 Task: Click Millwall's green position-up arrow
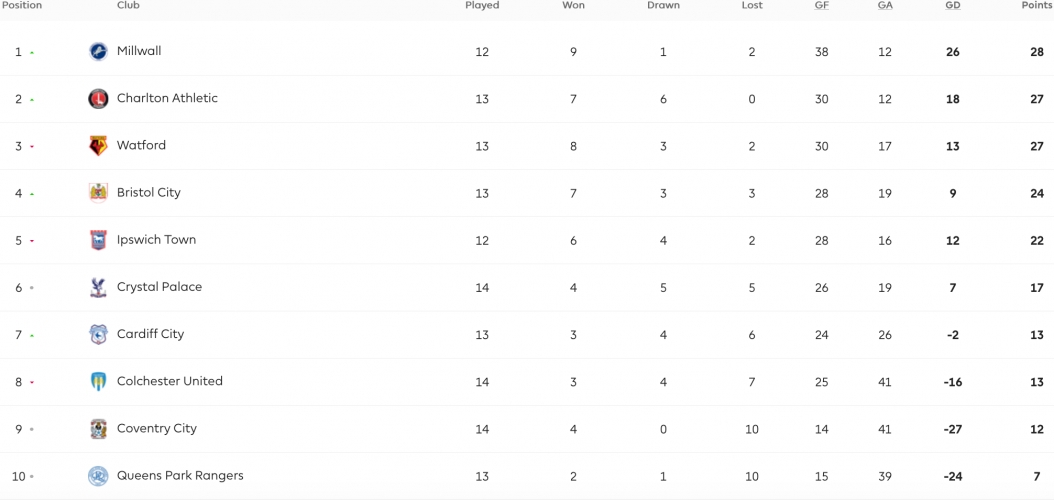pos(32,52)
